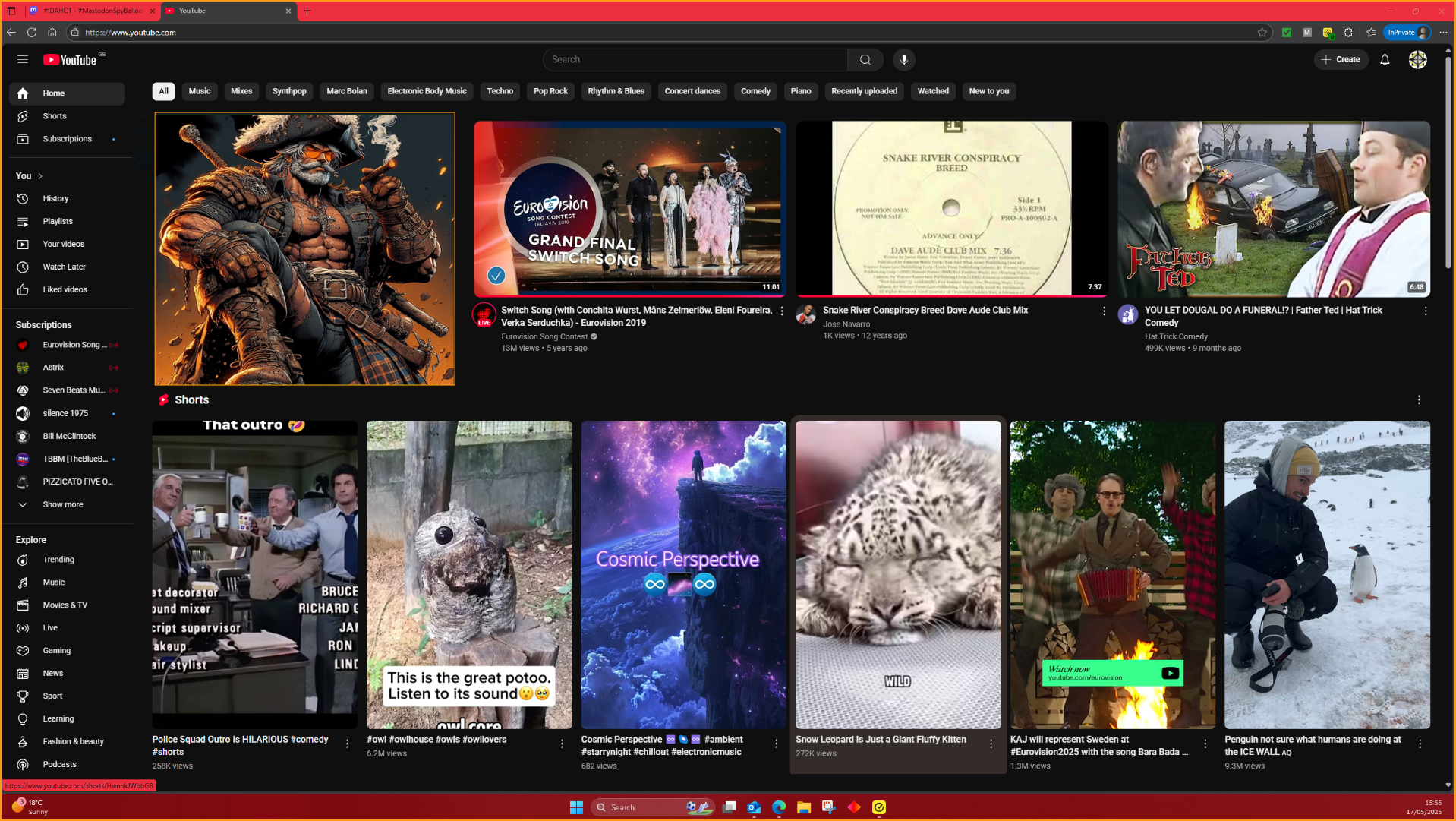Click the Search input field
The image size is (1456, 821).
(695, 59)
